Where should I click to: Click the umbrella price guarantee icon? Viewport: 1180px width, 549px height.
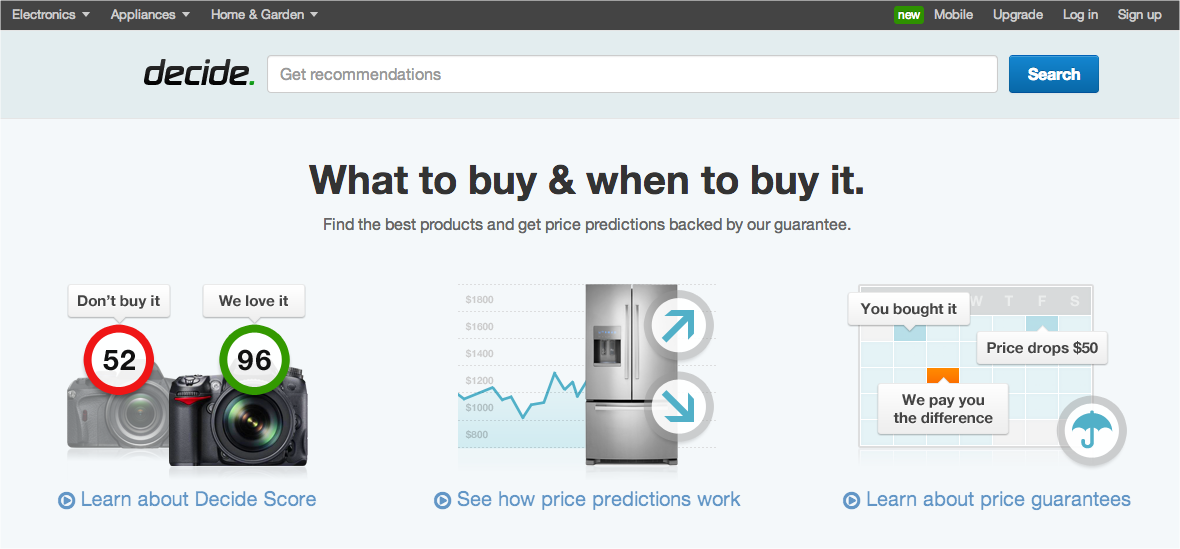1091,432
